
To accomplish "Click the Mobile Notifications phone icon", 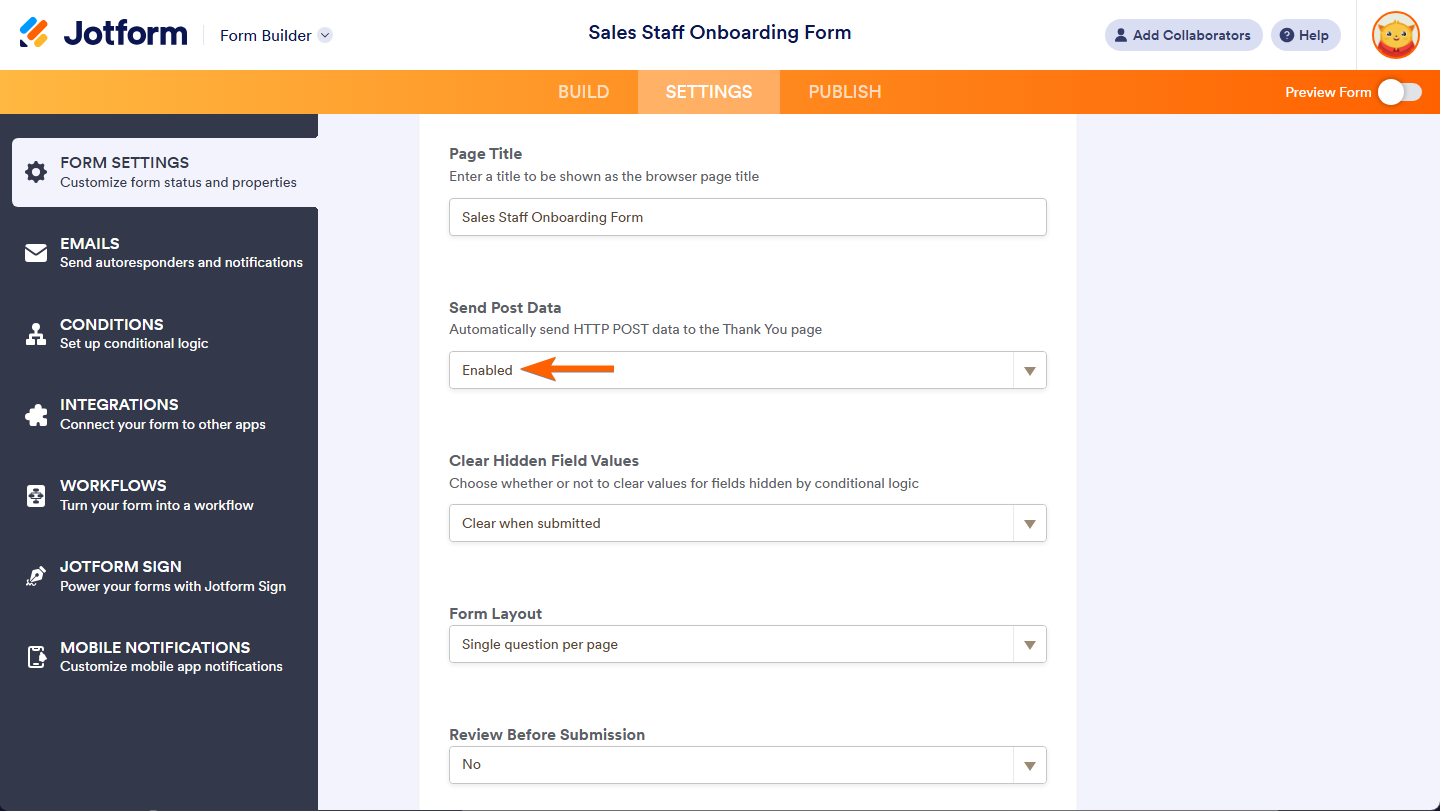I will (36, 657).
